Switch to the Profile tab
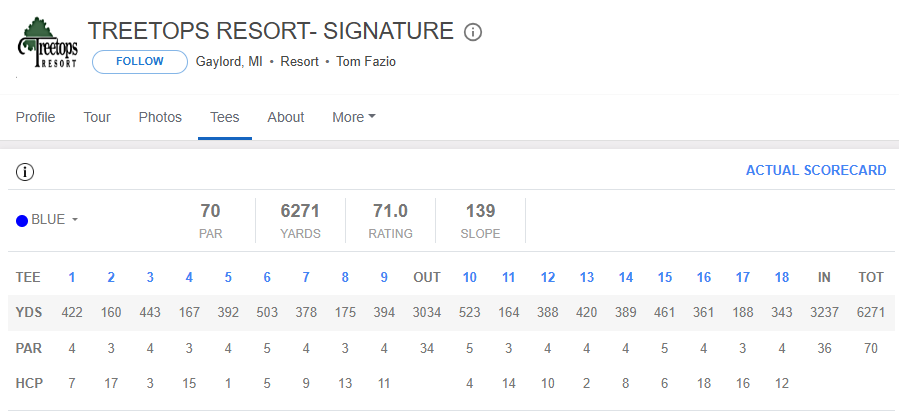899x411 pixels. click(x=36, y=118)
